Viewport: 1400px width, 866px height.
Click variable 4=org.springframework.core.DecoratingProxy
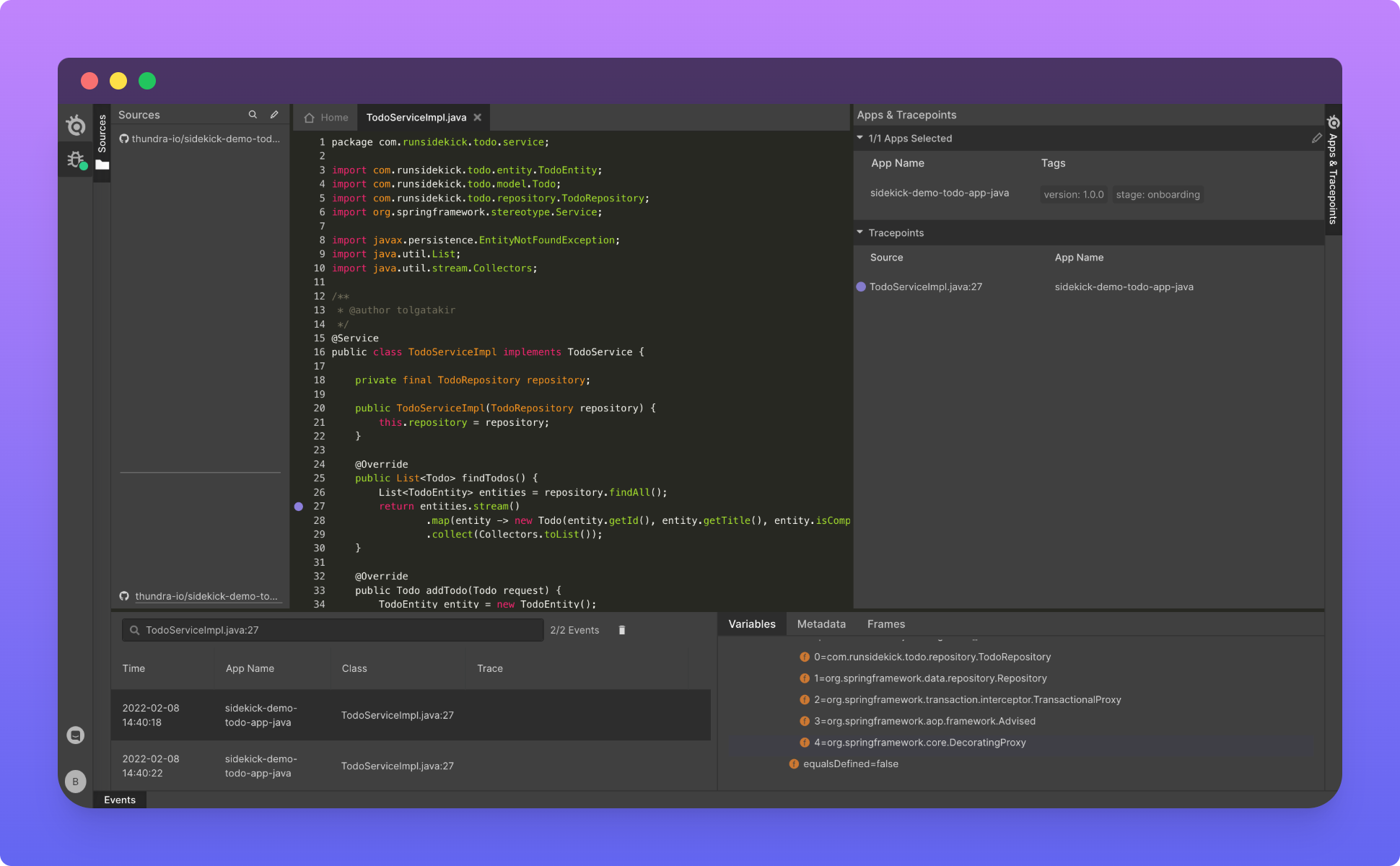pos(920,743)
